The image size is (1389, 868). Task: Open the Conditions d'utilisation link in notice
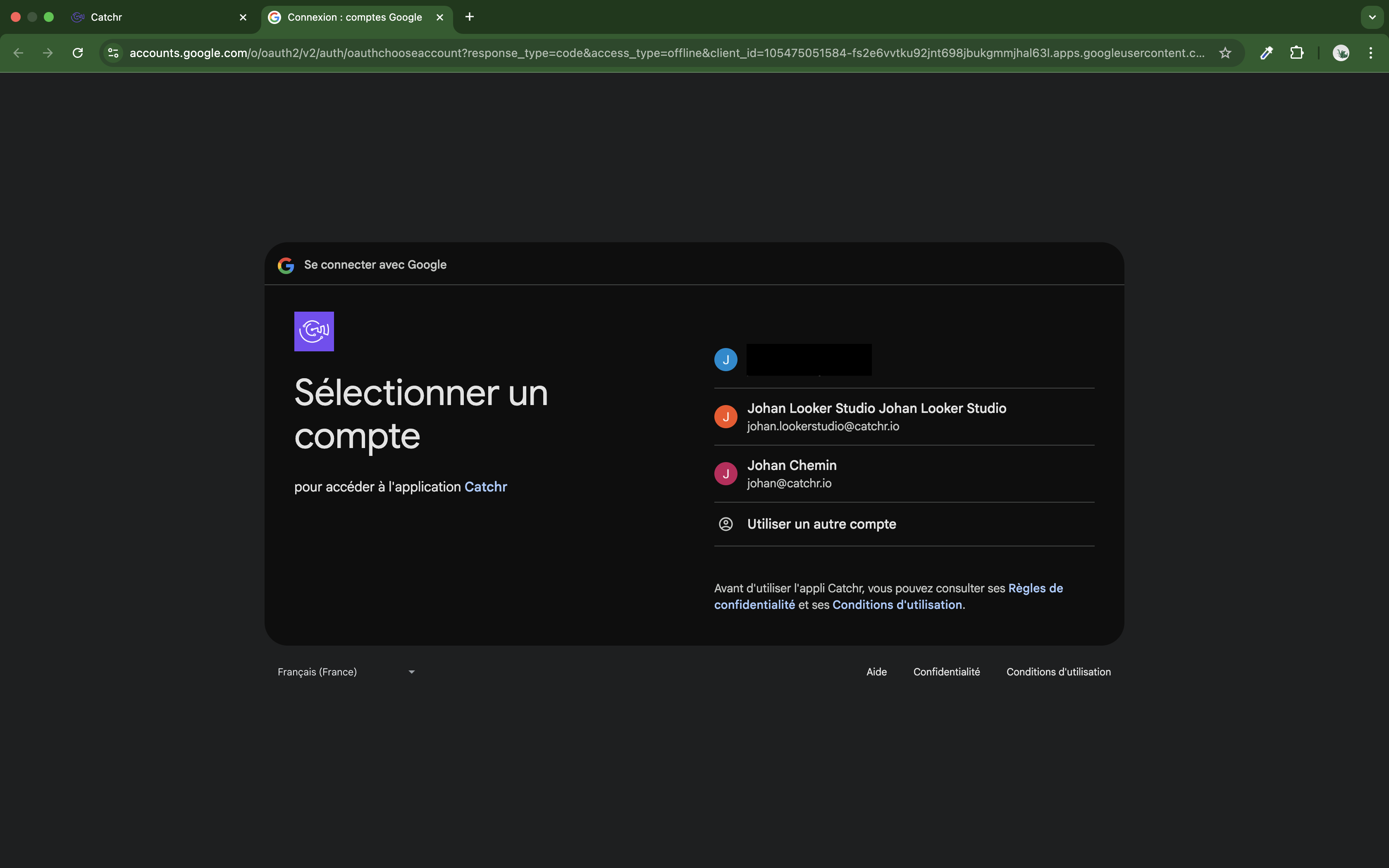click(897, 605)
